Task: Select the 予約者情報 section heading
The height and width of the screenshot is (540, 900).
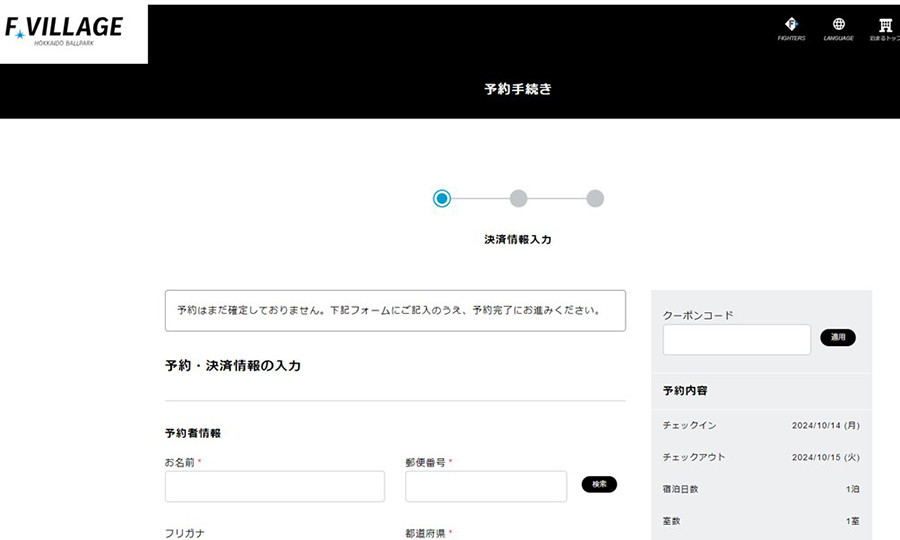Action: tap(193, 433)
